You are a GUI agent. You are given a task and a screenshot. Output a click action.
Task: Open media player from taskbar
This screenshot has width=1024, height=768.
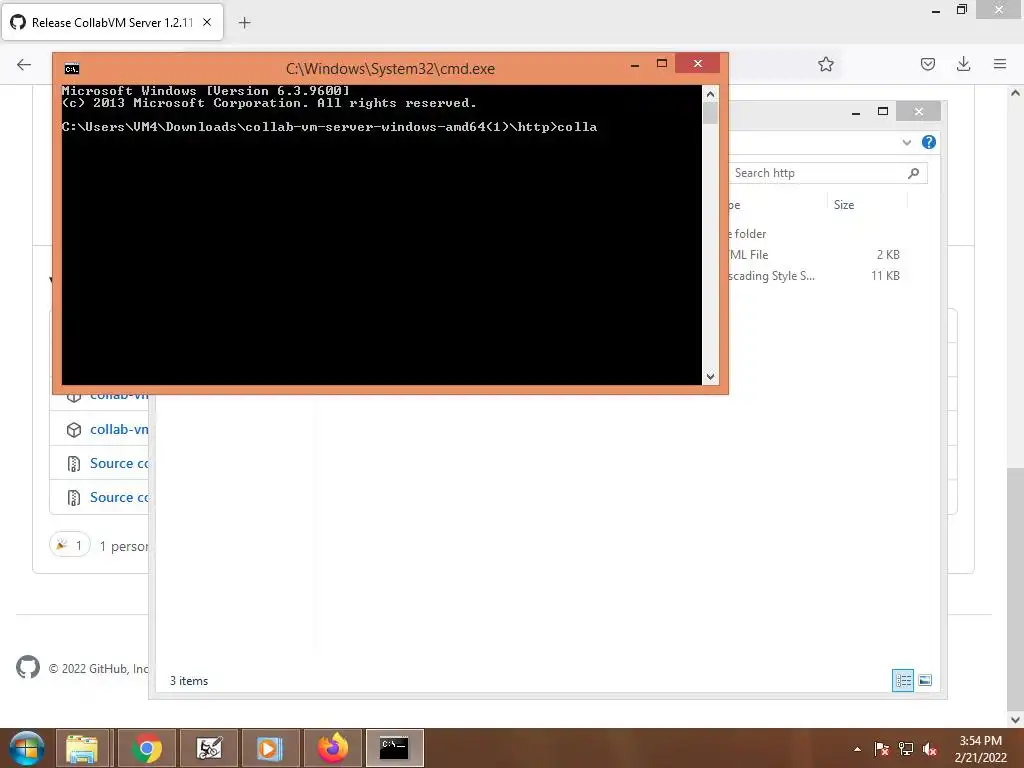pos(269,748)
